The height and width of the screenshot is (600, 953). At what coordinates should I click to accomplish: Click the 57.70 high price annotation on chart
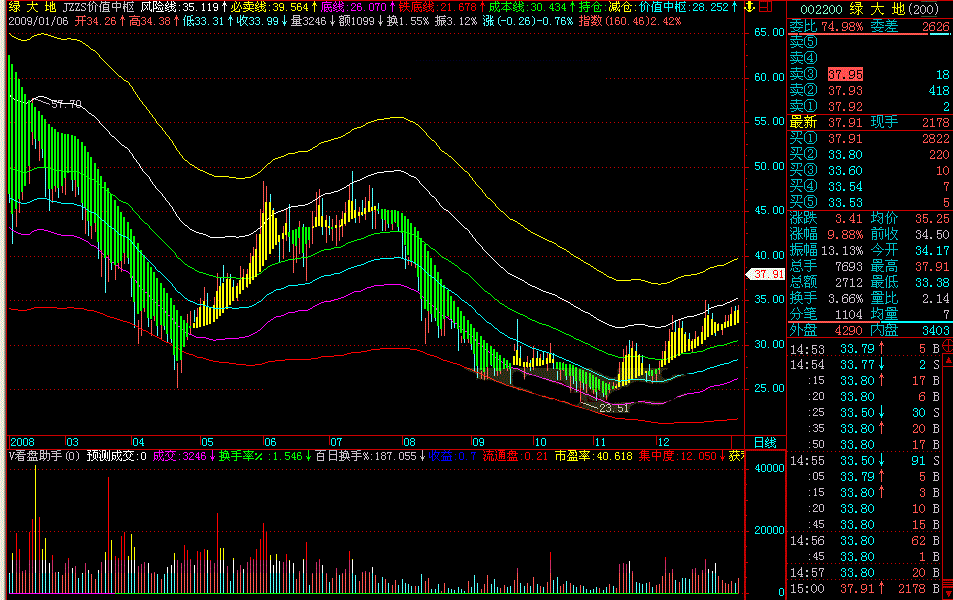click(x=66, y=104)
